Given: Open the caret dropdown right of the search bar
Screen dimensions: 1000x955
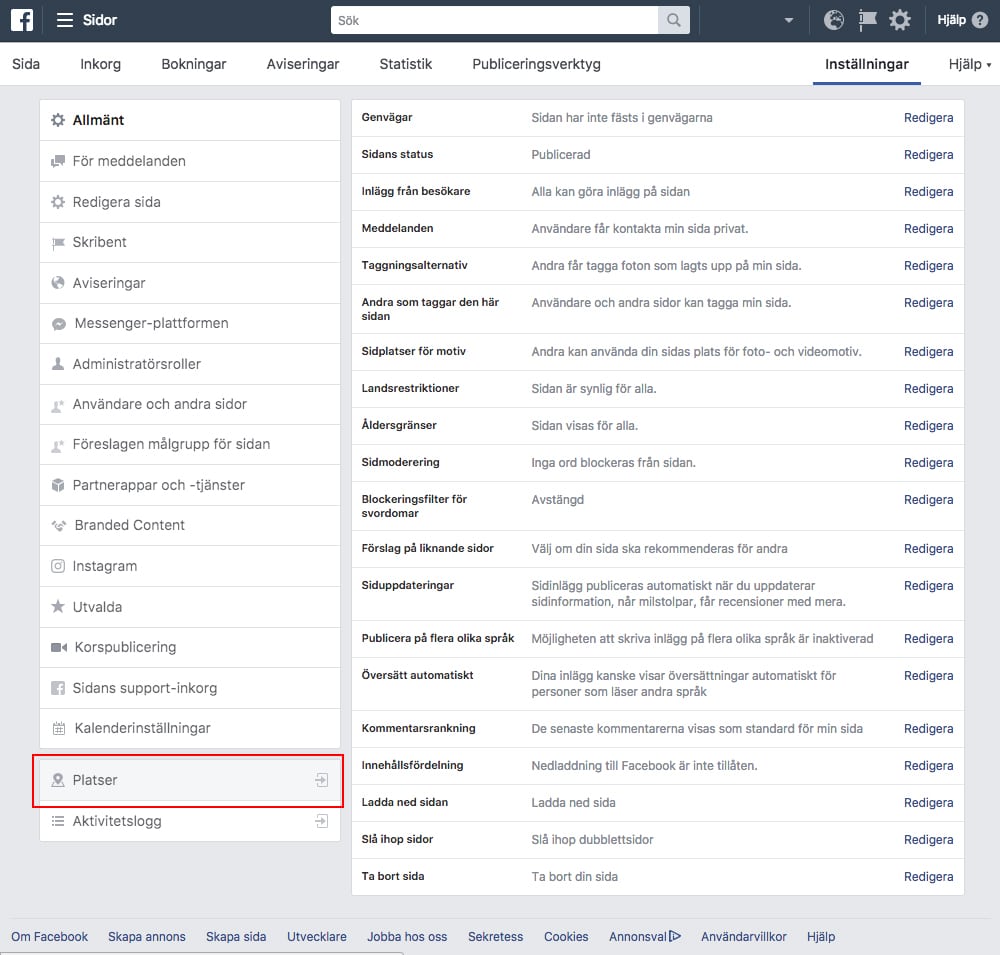Looking at the screenshot, I should [789, 19].
